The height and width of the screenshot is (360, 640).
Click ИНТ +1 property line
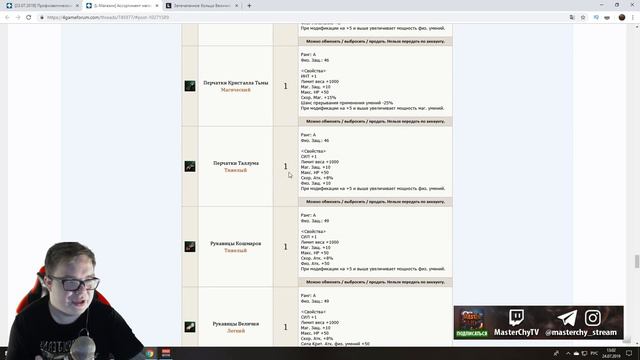(309, 76)
